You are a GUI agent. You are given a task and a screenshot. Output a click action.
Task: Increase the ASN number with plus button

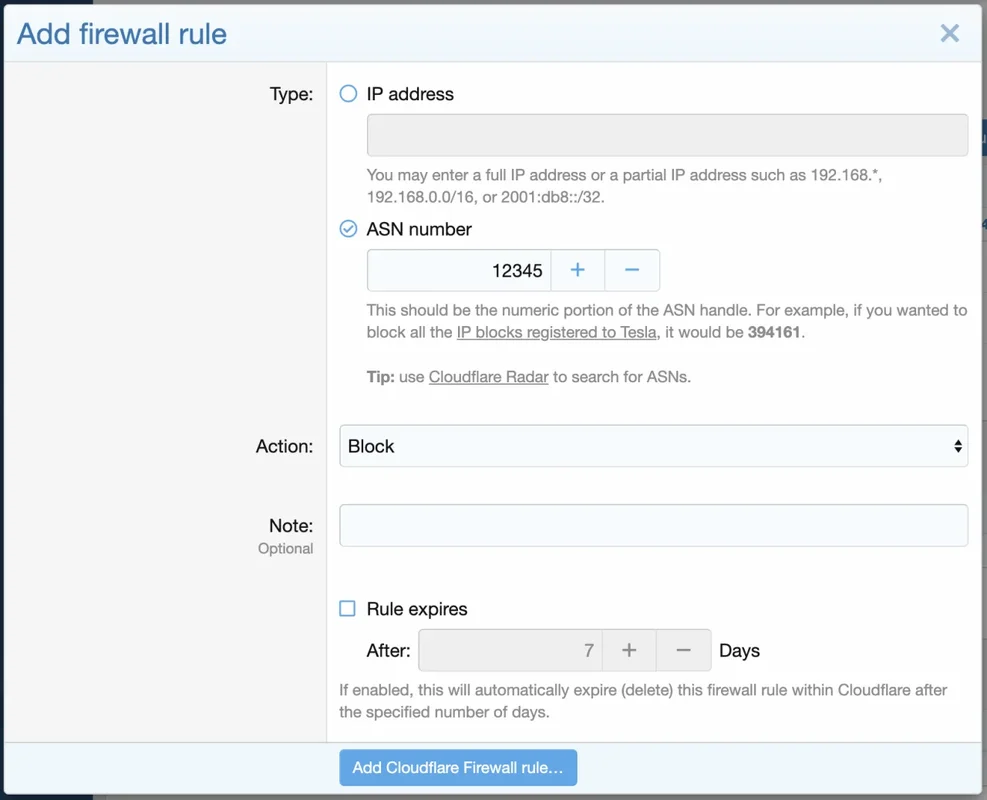tap(577, 270)
